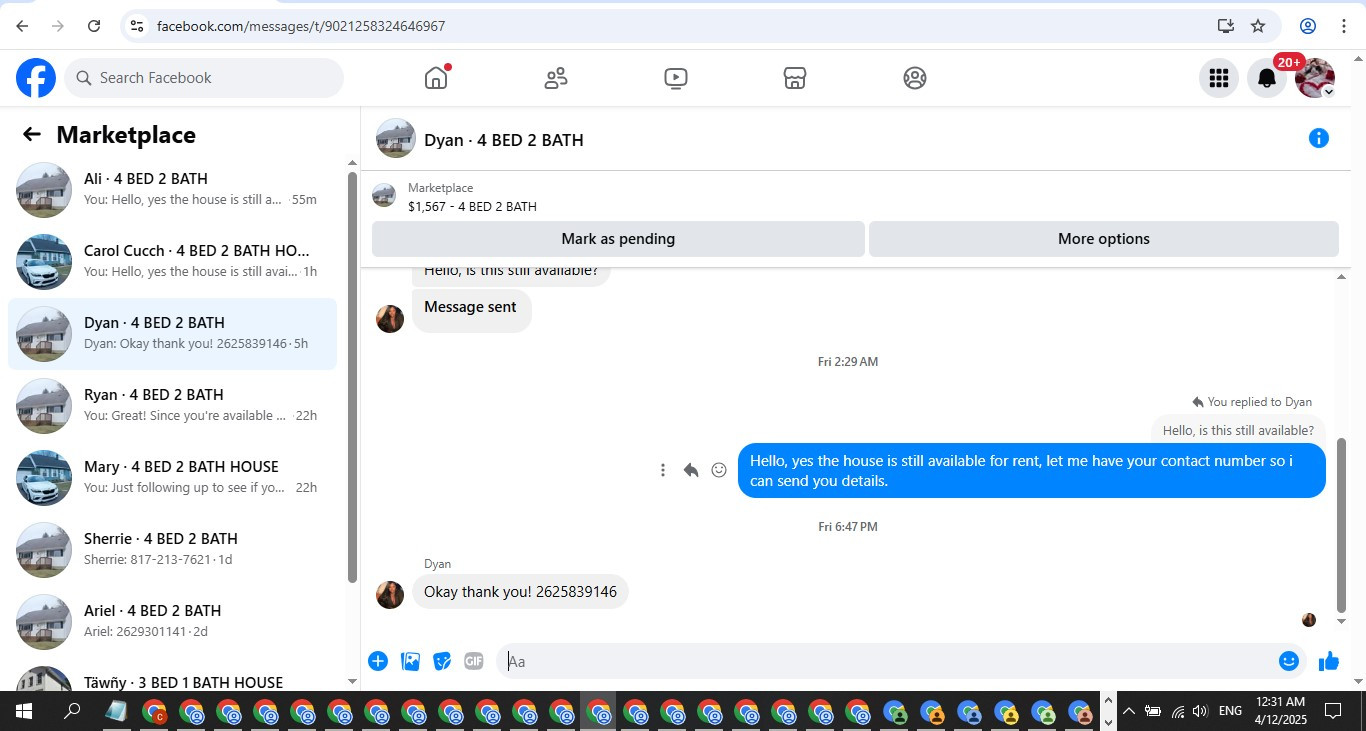Image resolution: width=1366 pixels, height=731 pixels.
Task: Switch input language via ENG indicator
Action: tap(1230, 712)
